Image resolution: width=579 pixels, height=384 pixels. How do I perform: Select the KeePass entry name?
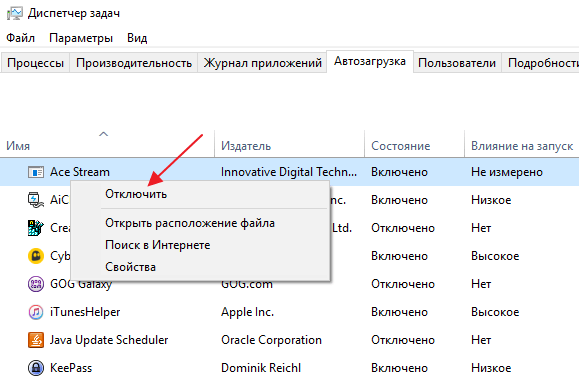coord(71,368)
